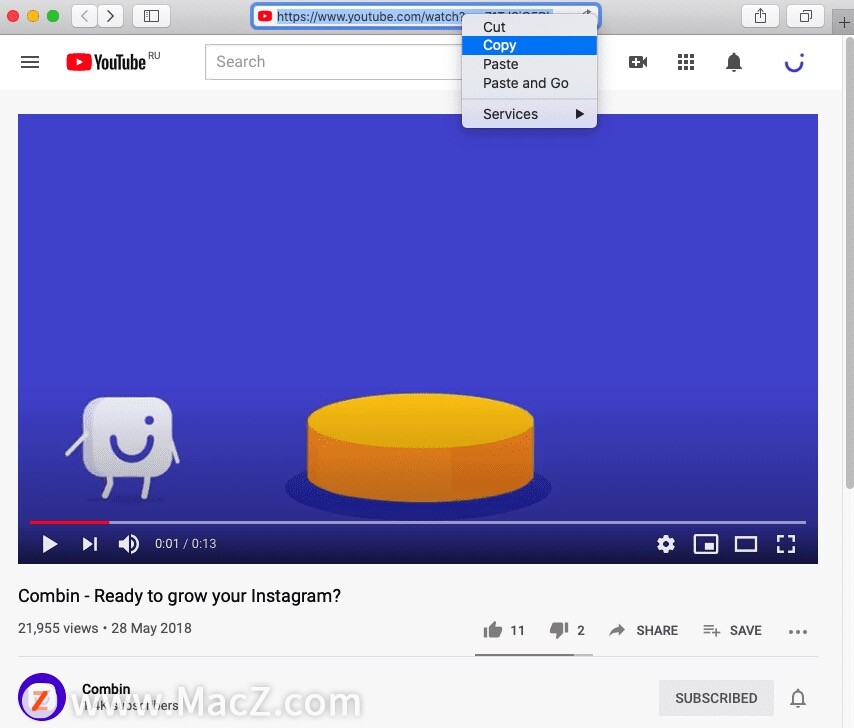This screenshot has width=854, height=728.
Task: Seek on the video progress bar
Action: click(x=418, y=522)
